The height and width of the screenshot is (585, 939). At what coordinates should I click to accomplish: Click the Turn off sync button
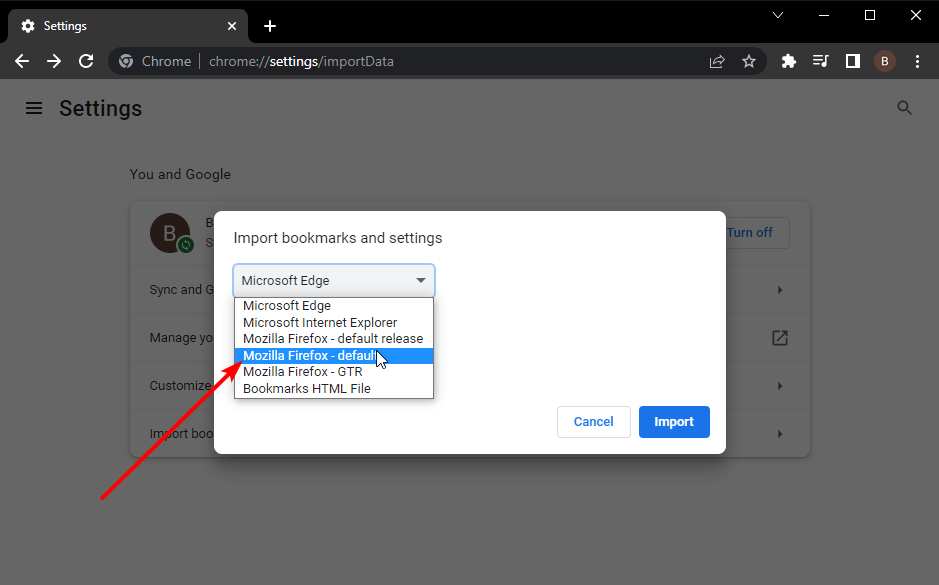[758, 232]
